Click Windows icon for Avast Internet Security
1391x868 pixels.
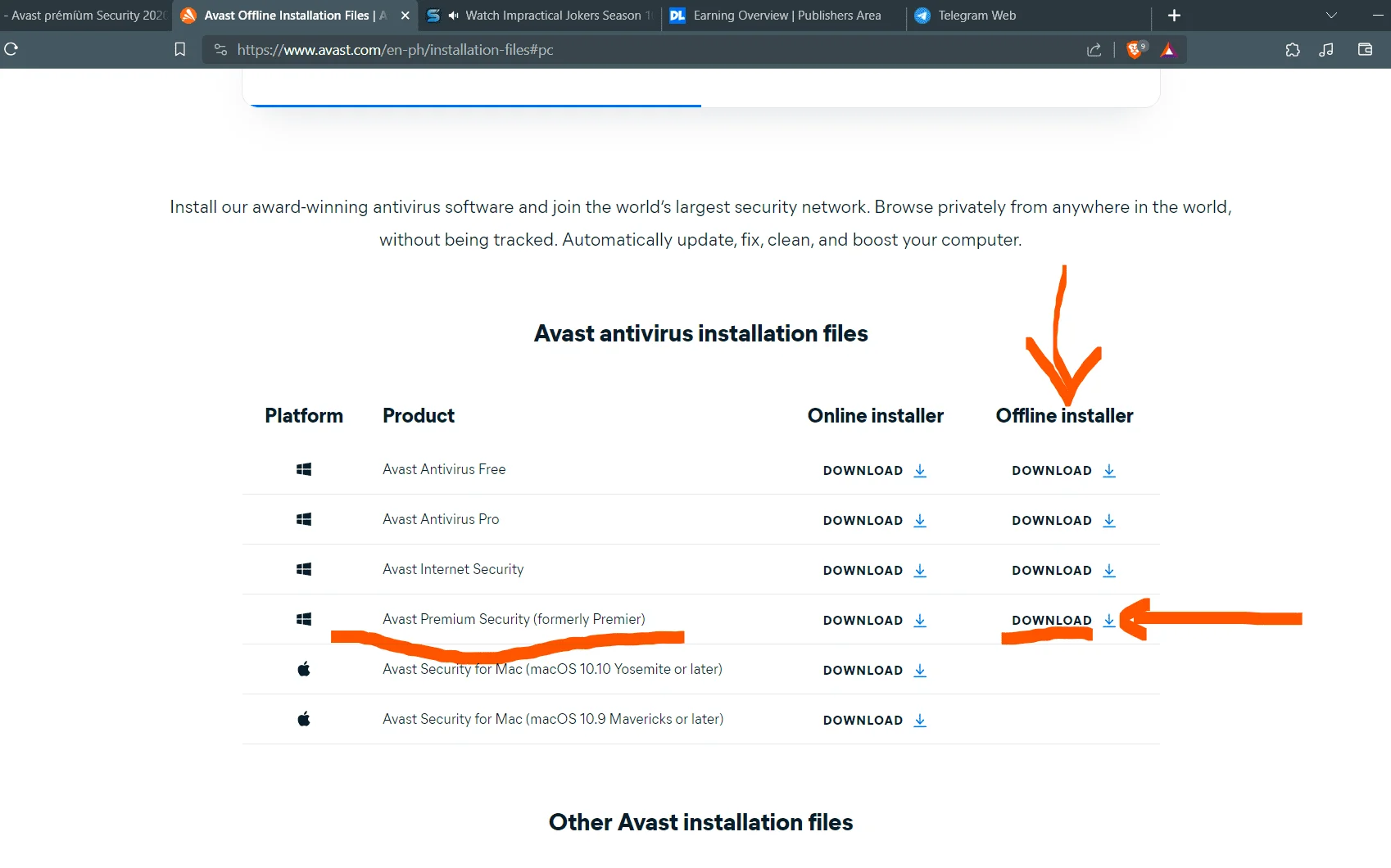click(x=304, y=569)
